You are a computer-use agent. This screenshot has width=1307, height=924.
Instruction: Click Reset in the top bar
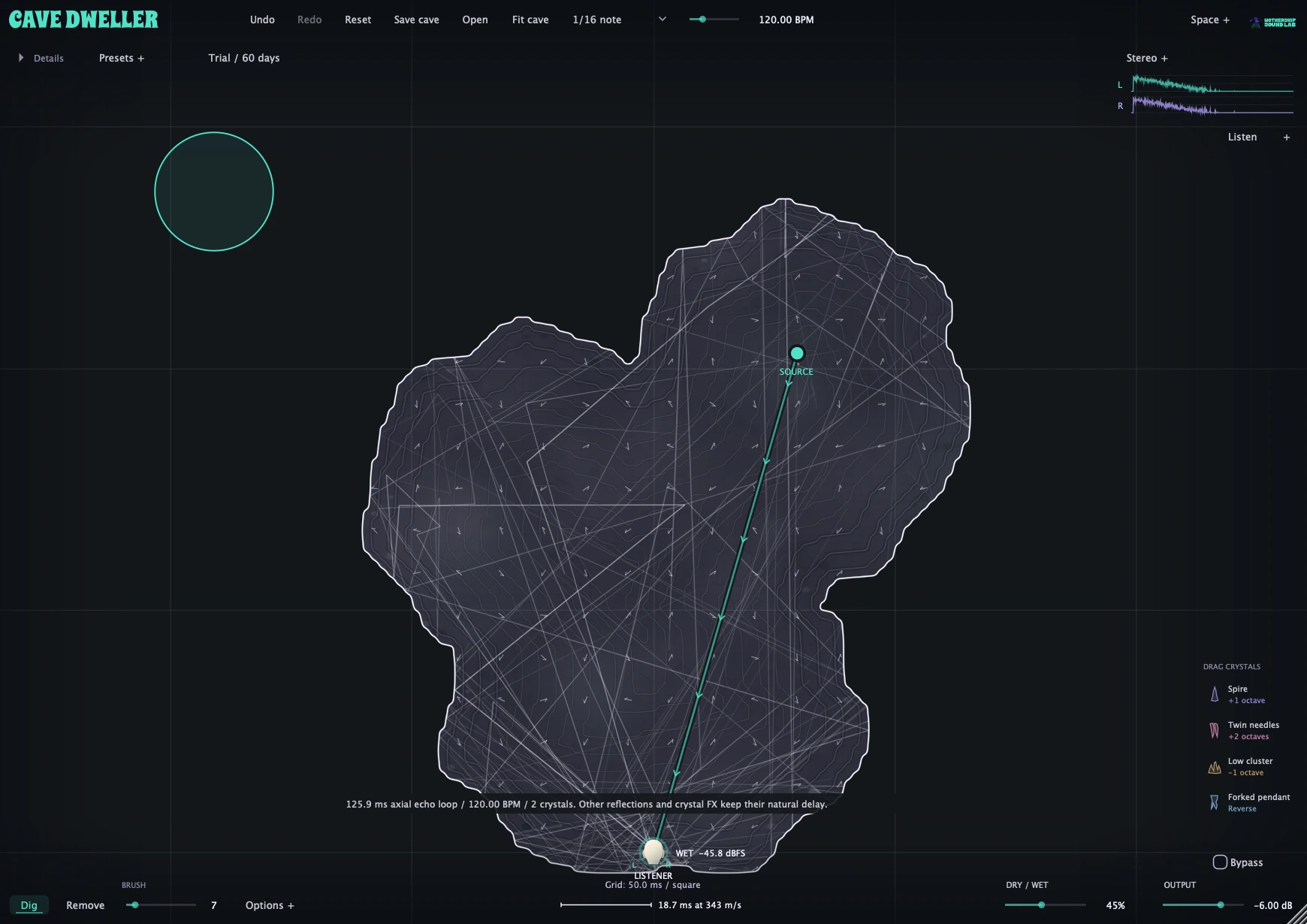click(x=358, y=20)
